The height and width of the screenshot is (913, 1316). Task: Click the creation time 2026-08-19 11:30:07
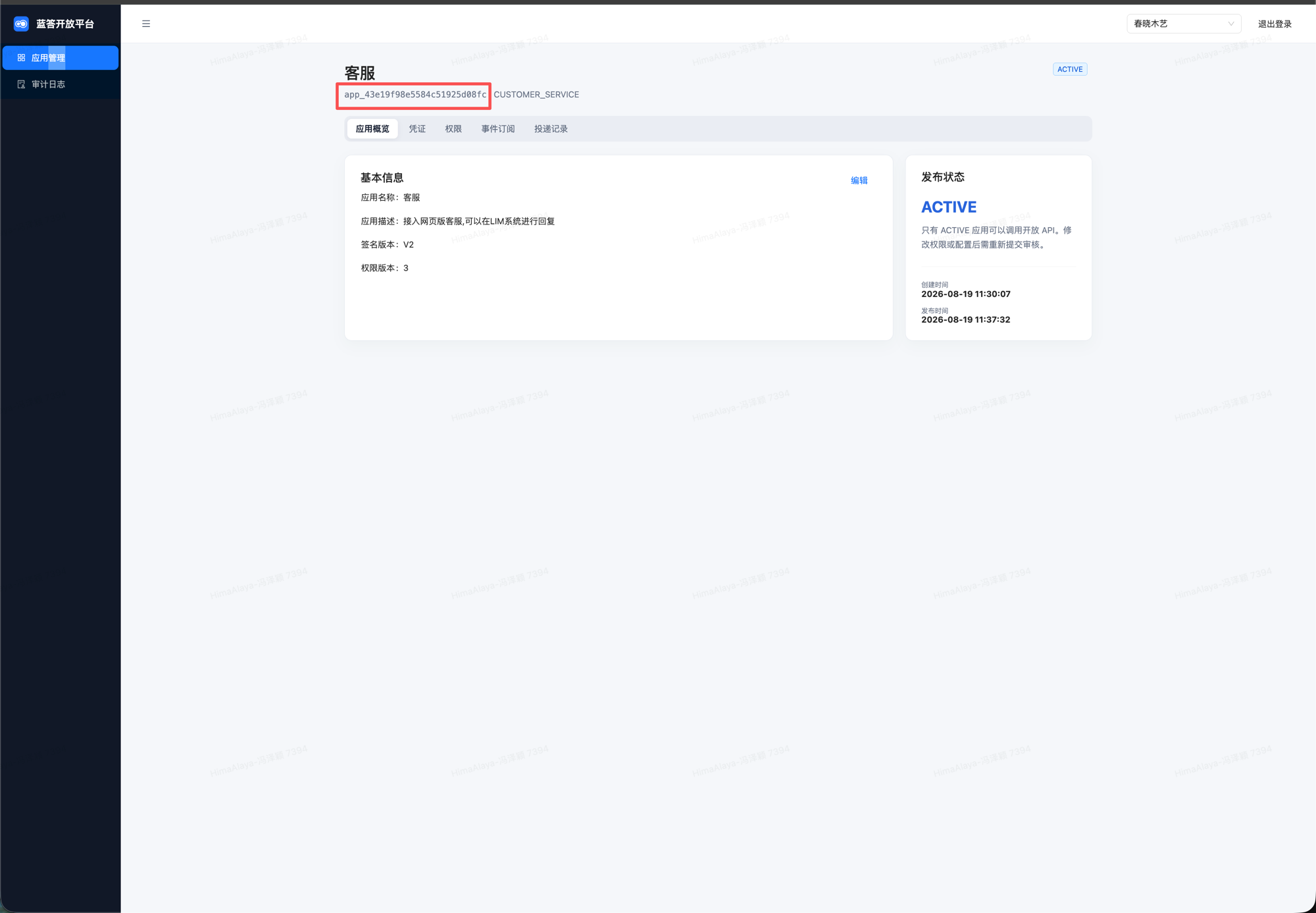click(x=966, y=294)
